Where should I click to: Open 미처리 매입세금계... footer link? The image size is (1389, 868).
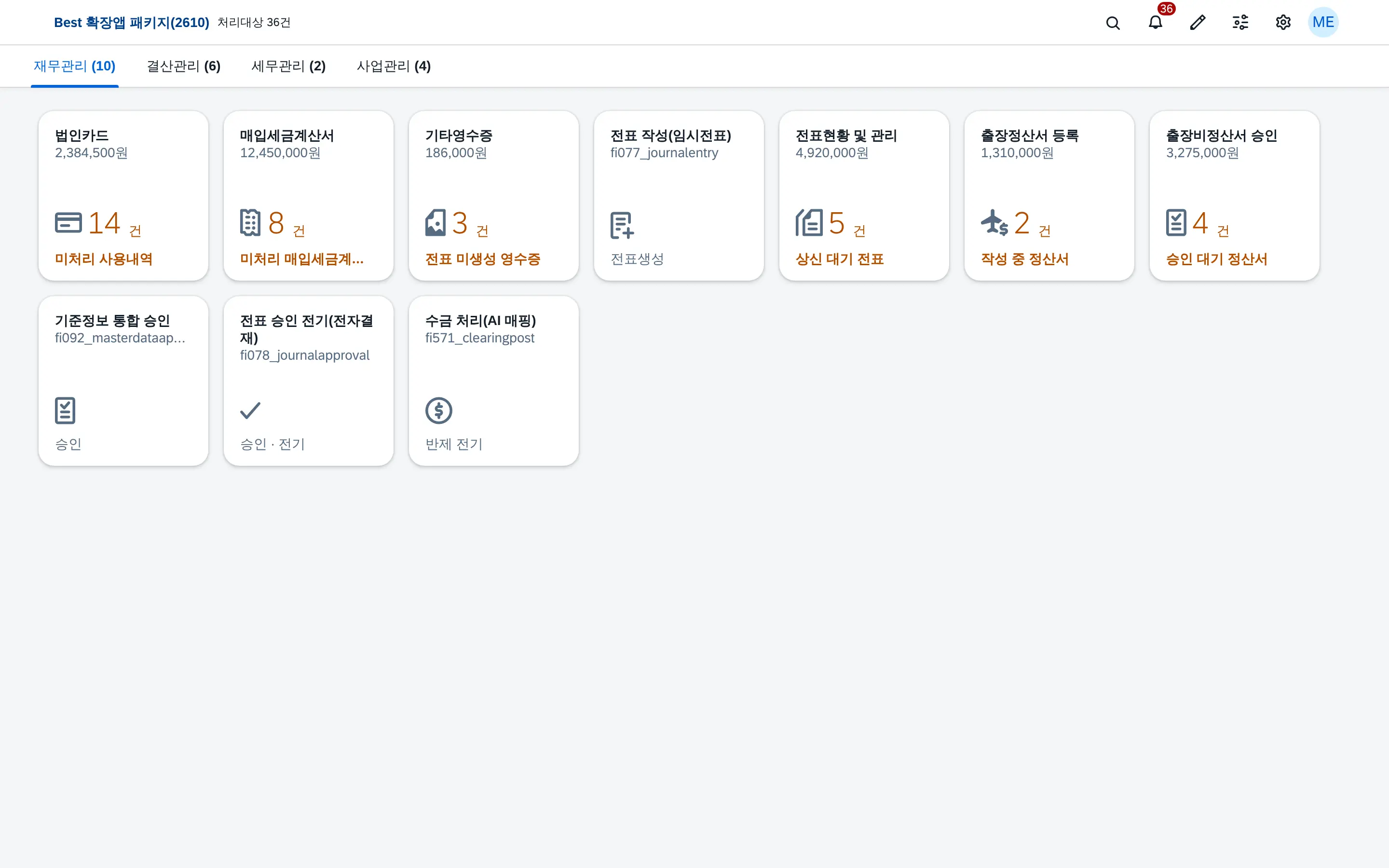tap(302, 259)
